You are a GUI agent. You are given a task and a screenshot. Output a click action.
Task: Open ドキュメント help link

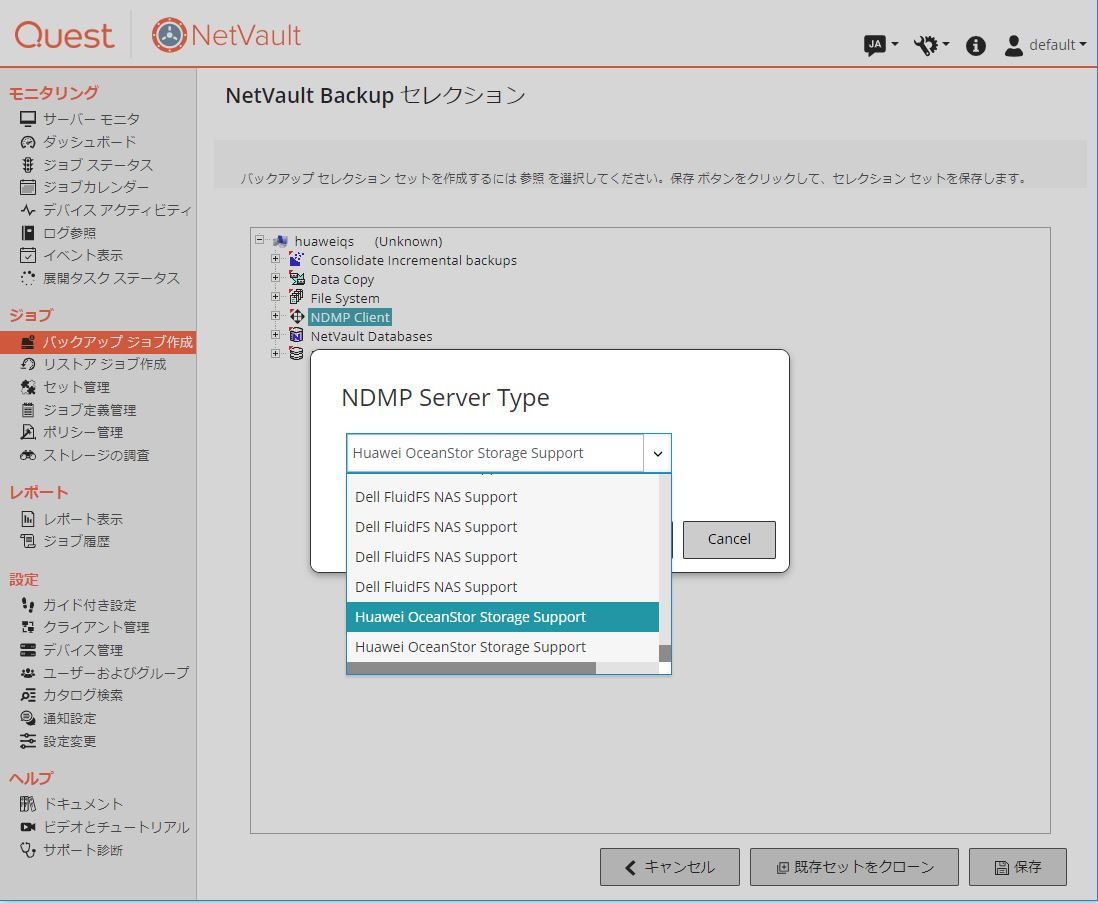tap(83, 804)
